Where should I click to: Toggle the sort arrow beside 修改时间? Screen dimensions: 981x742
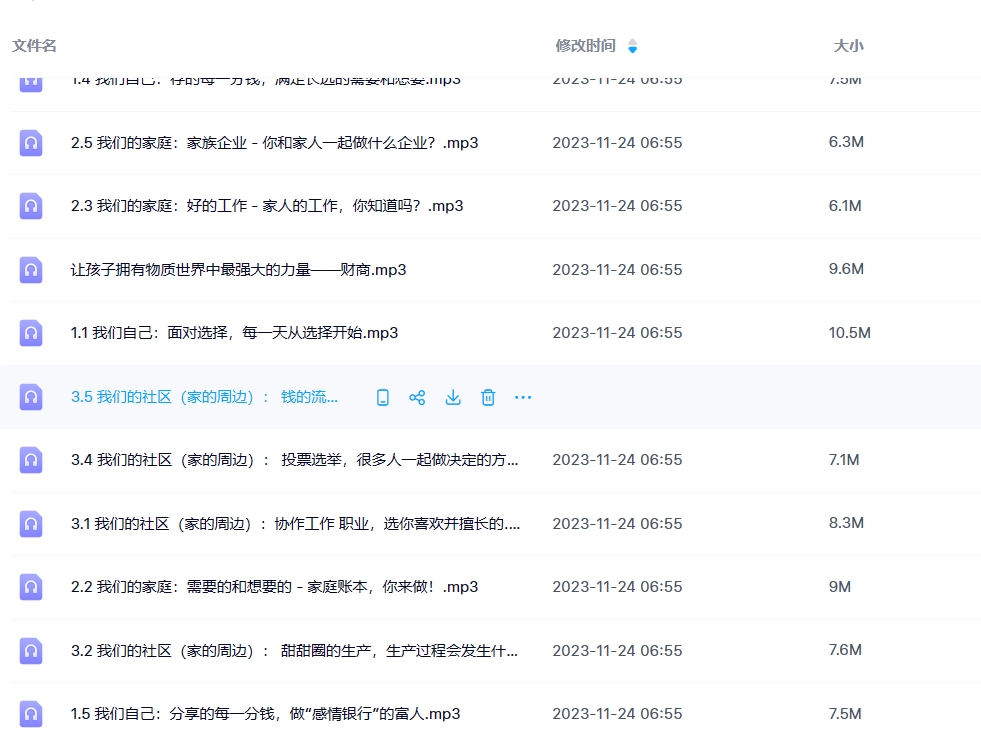tap(633, 46)
